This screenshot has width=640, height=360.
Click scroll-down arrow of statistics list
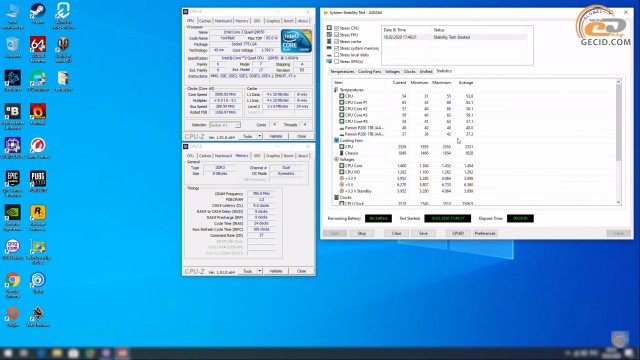pos(618,202)
